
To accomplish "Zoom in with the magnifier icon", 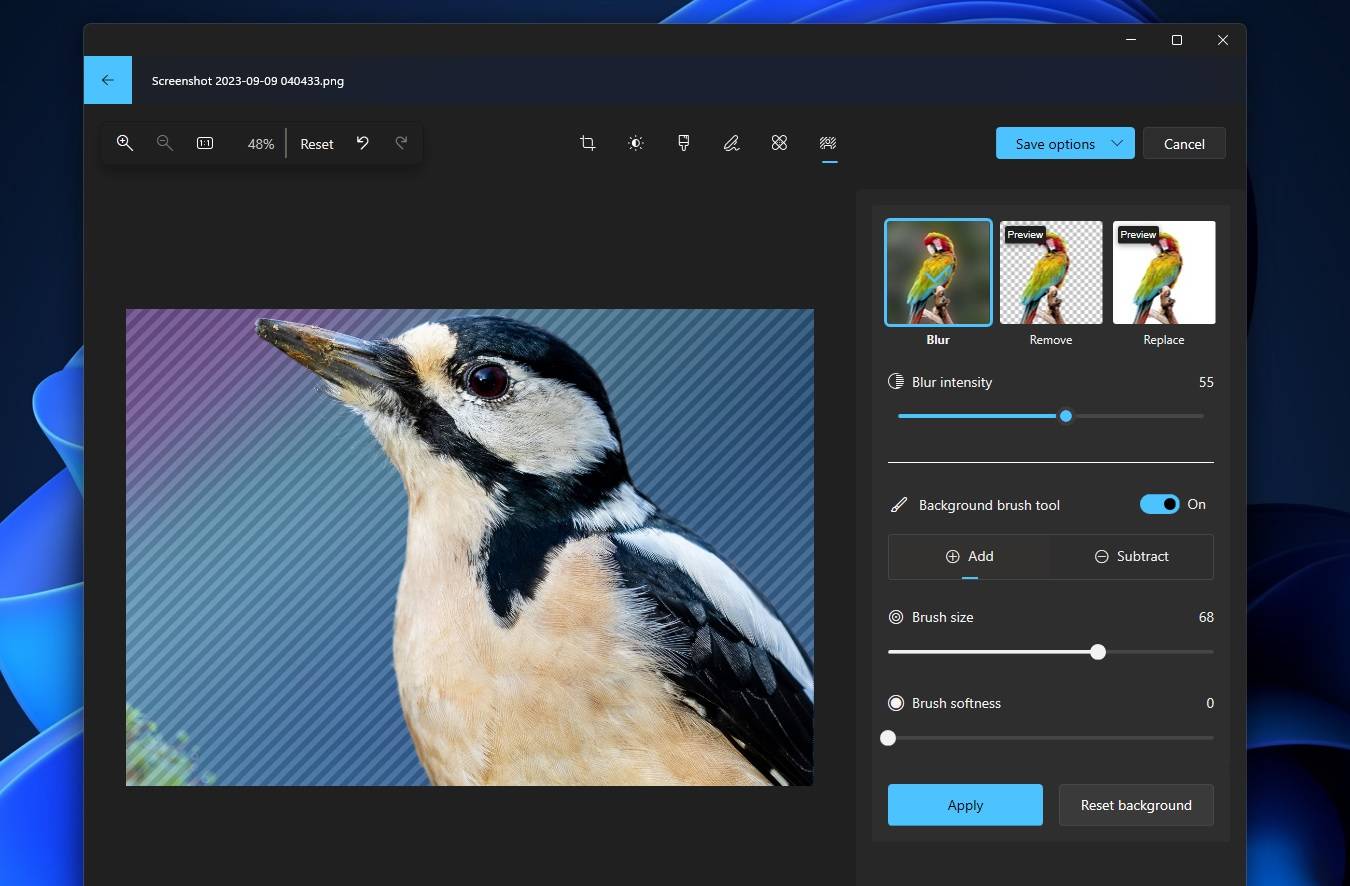I will coord(125,143).
